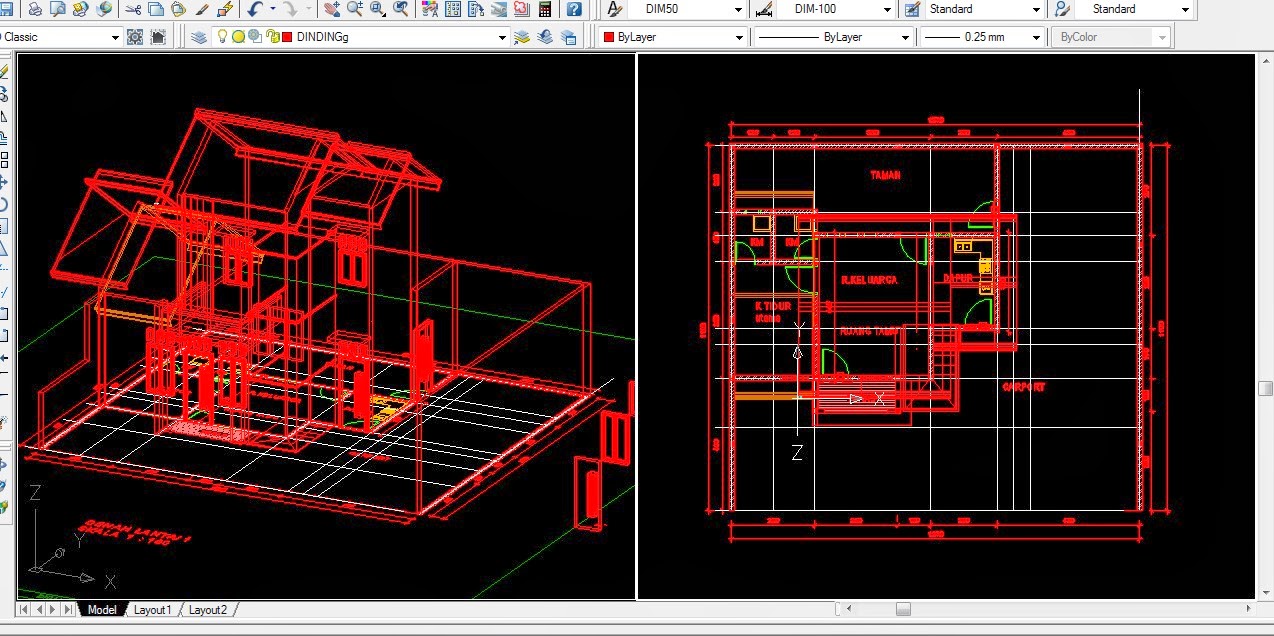
Task: Open Dimension Style manager icon
Action: 763,9
